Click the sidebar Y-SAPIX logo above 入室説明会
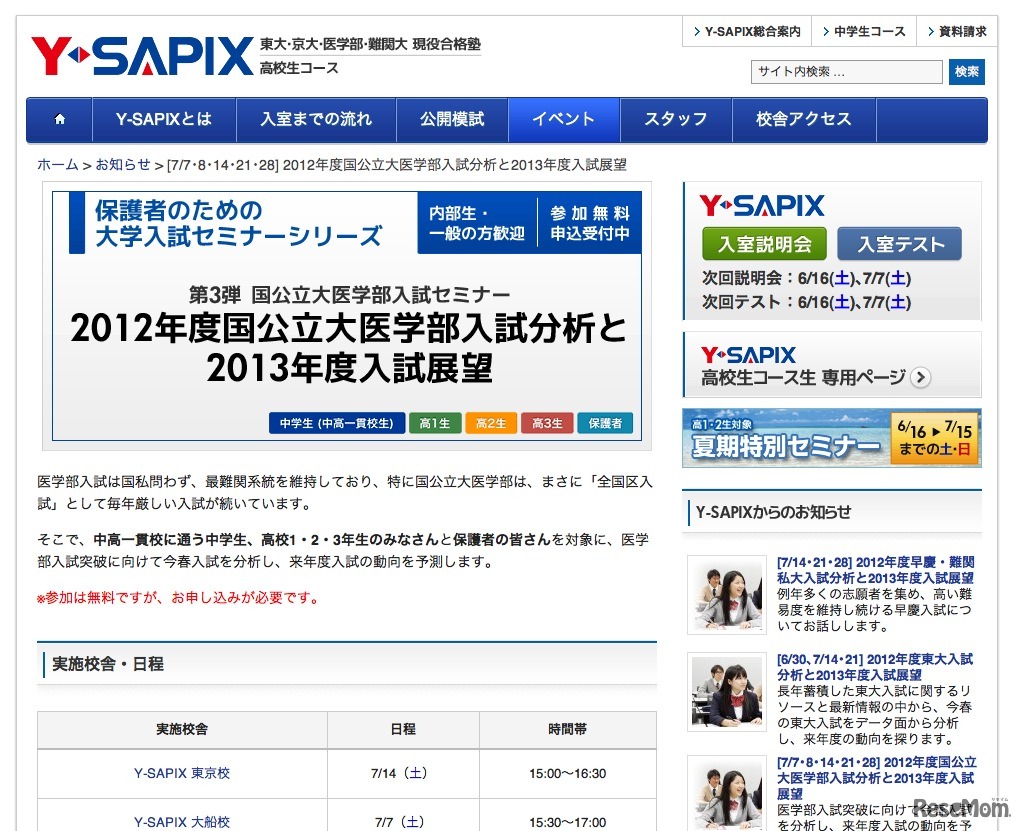The image size is (1024, 831). point(762,207)
